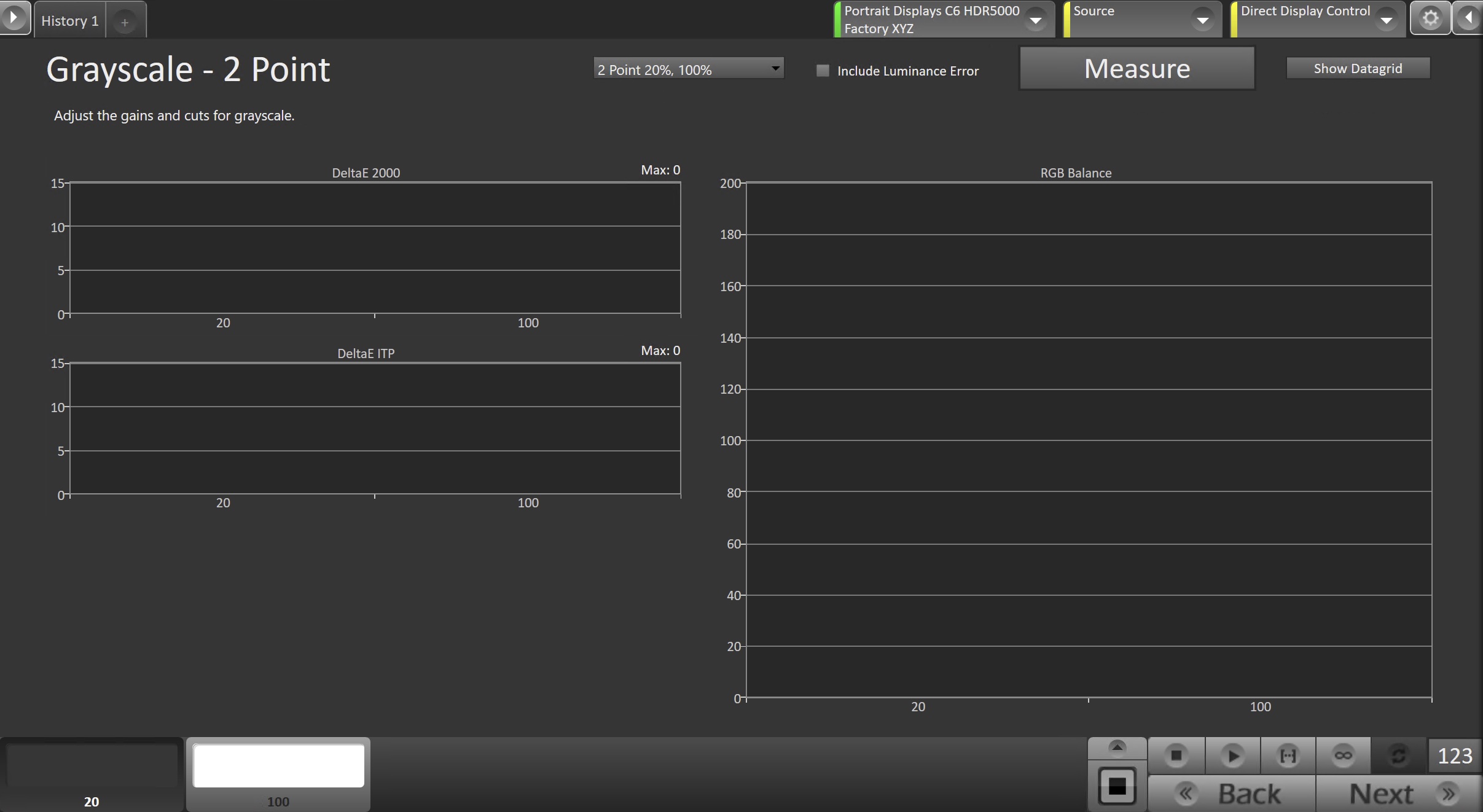
Task: Select the 100 white pattern swatch
Action: click(x=278, y=766)
